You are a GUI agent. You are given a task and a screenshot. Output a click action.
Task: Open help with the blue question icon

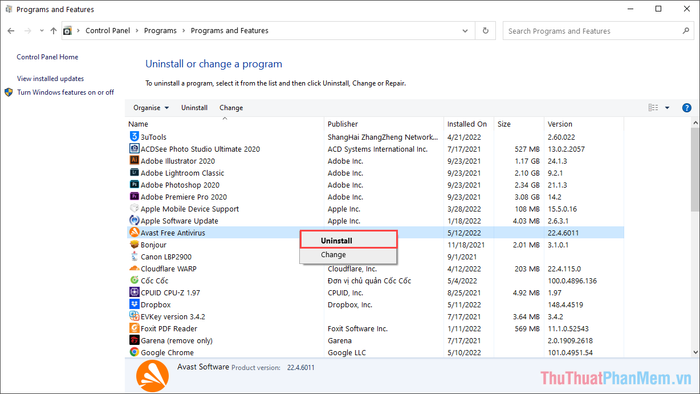tap(687, 108)
